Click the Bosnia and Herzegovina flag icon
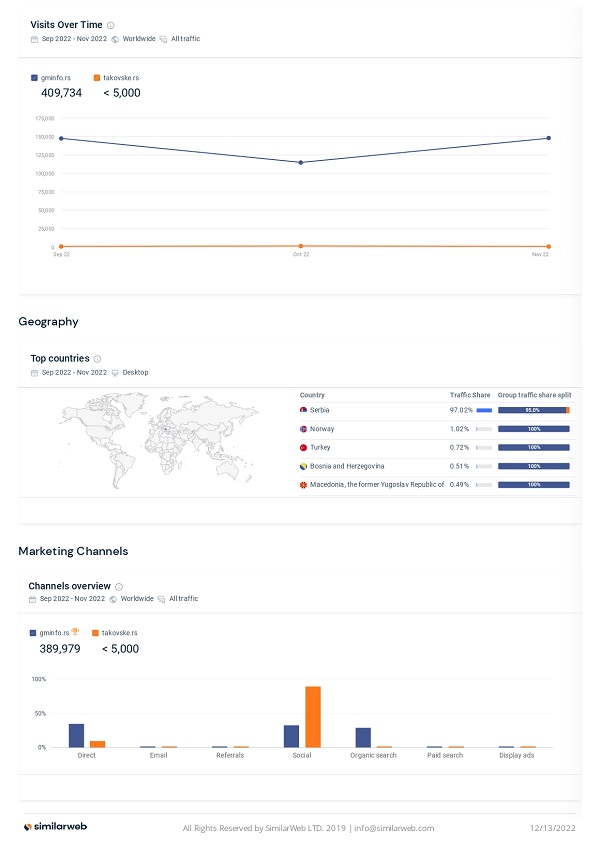Image resolution: width=600 pixels, height=848 pixels. [x=303, y=466]
